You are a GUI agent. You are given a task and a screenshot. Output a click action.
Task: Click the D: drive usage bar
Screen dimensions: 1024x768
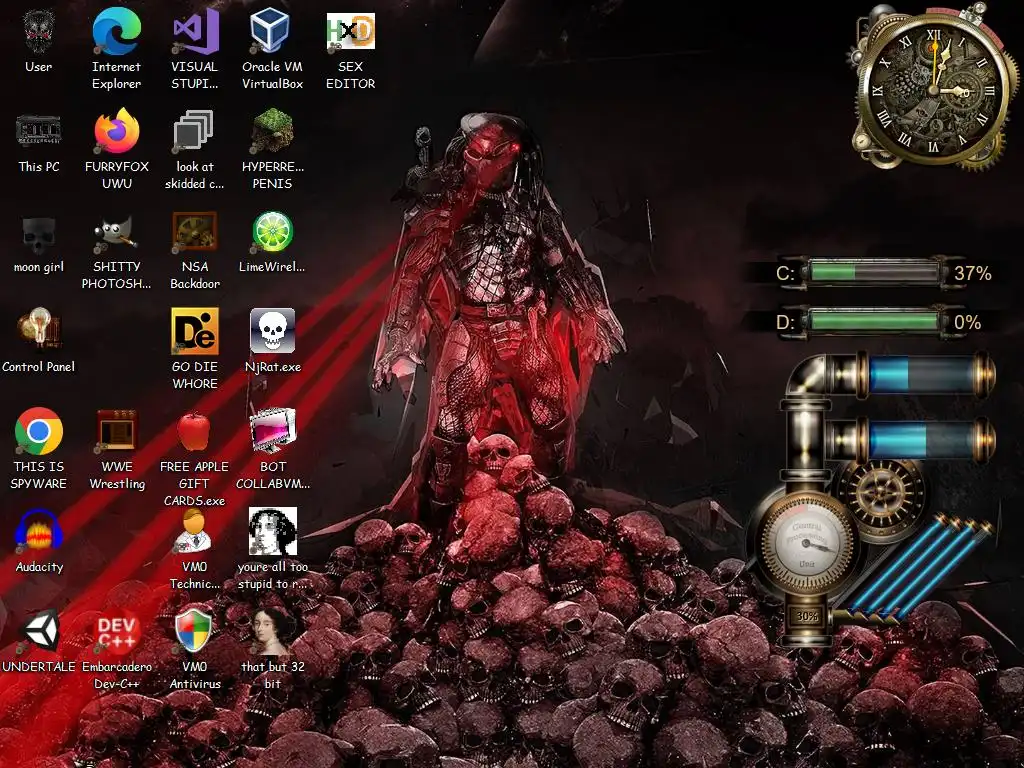tap(874, 321)
